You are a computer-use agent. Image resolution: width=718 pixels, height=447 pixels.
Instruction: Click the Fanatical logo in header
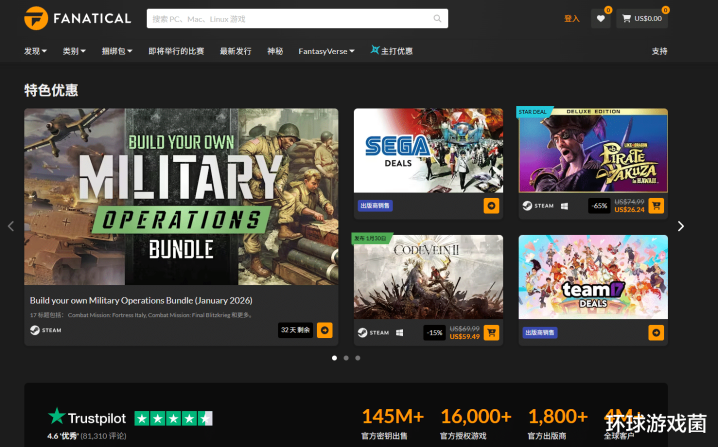(77, 18)
